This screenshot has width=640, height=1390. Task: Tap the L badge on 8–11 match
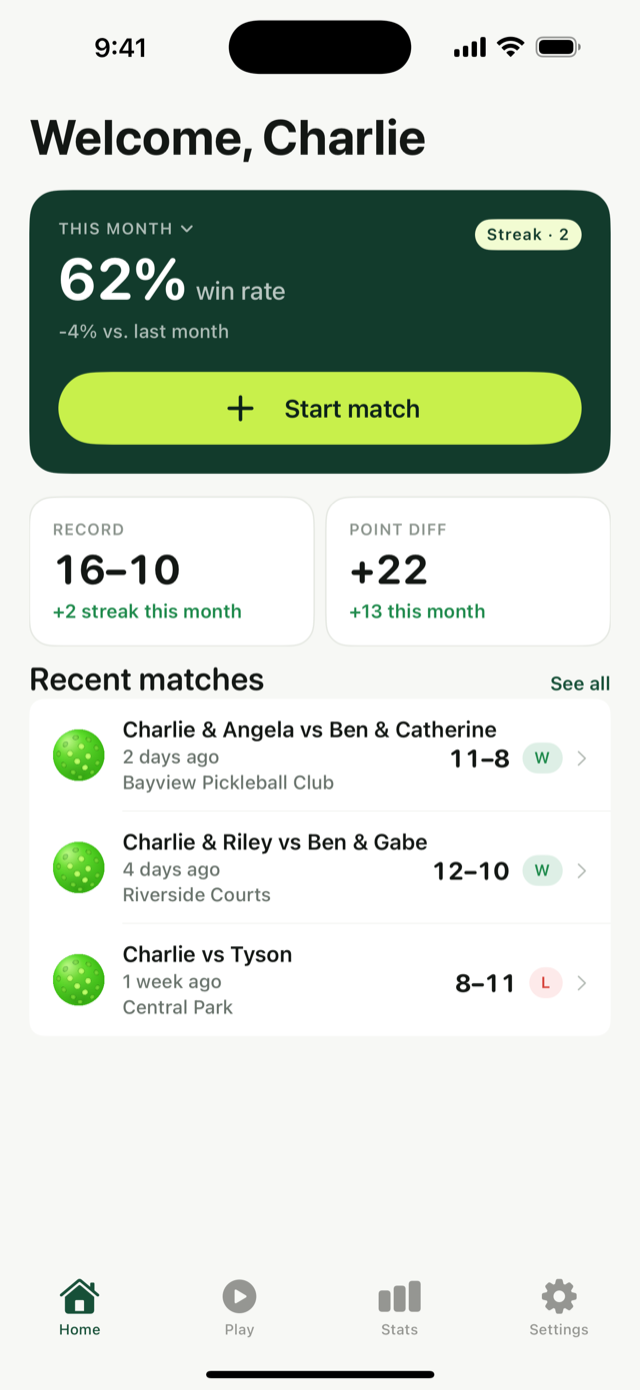tap(545, 982)
